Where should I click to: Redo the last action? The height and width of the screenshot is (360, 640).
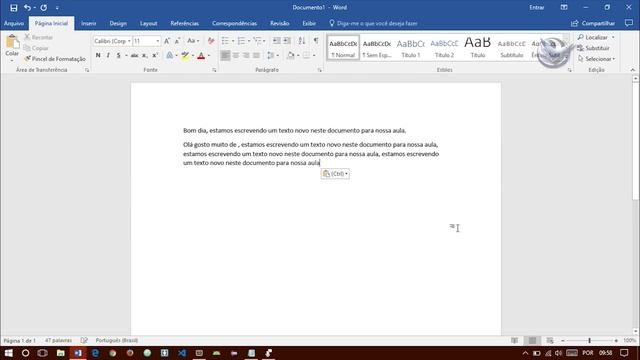44,7
